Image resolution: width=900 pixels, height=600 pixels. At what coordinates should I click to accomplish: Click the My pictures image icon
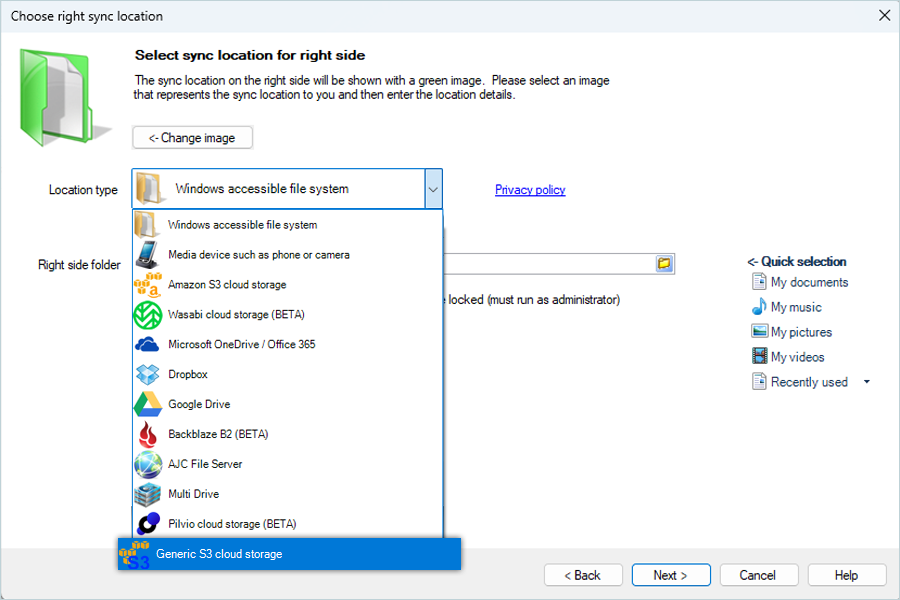point(759,331)
